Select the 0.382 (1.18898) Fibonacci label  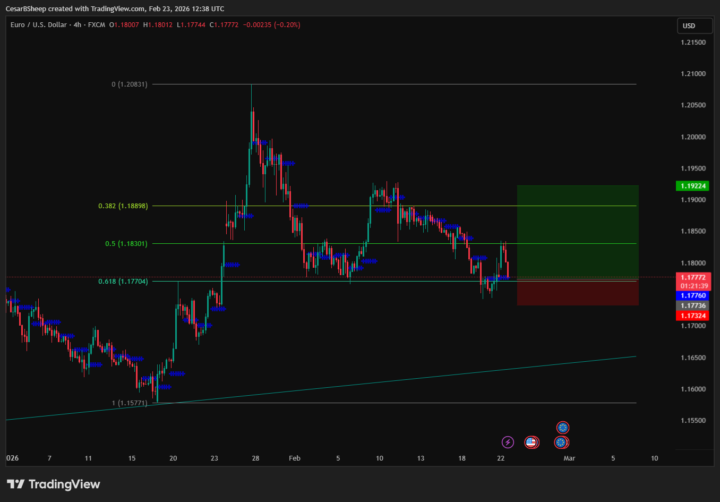pos(123,206)
